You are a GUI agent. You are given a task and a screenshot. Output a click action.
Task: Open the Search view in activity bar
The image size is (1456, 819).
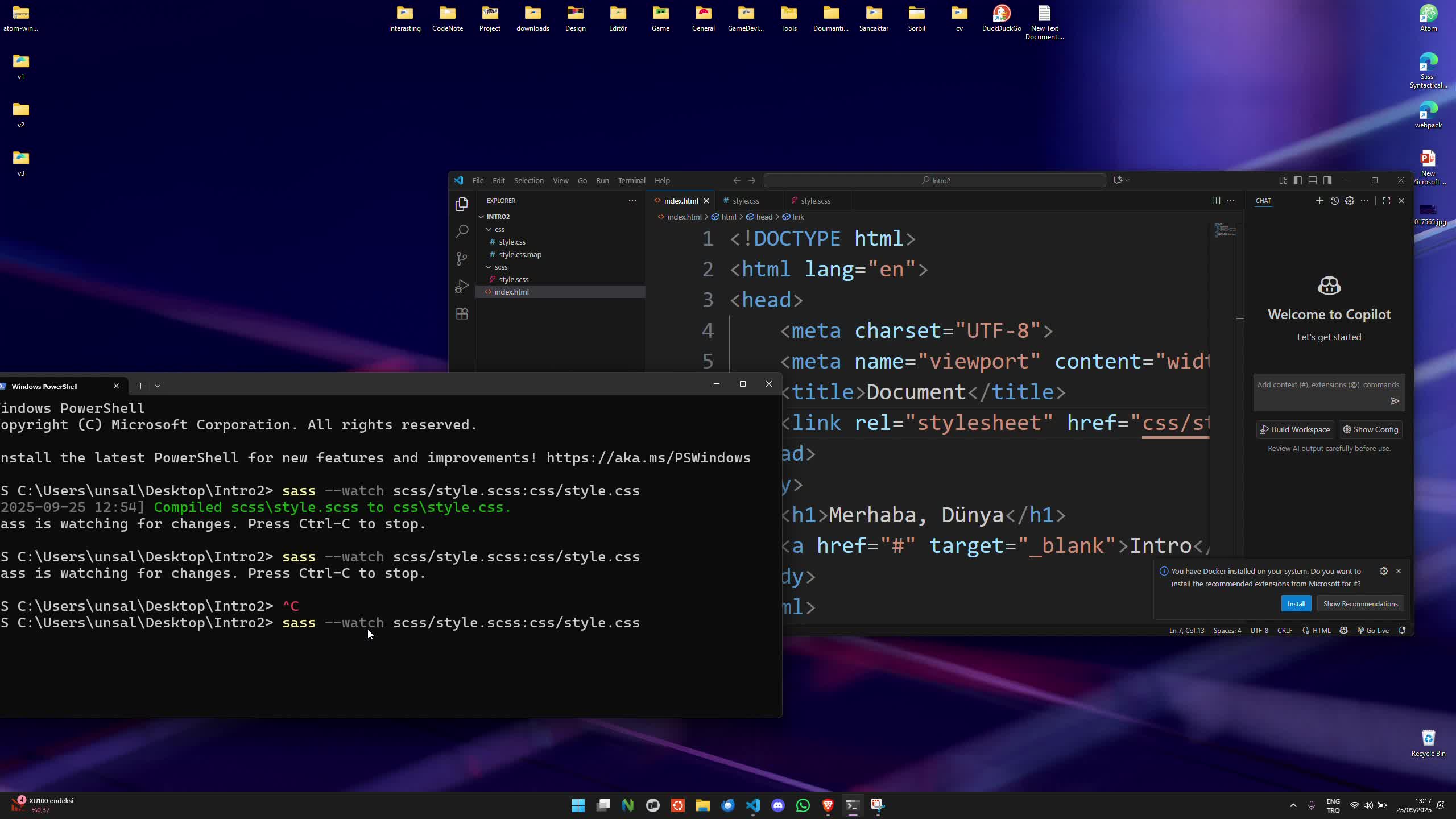click(462, 231)
